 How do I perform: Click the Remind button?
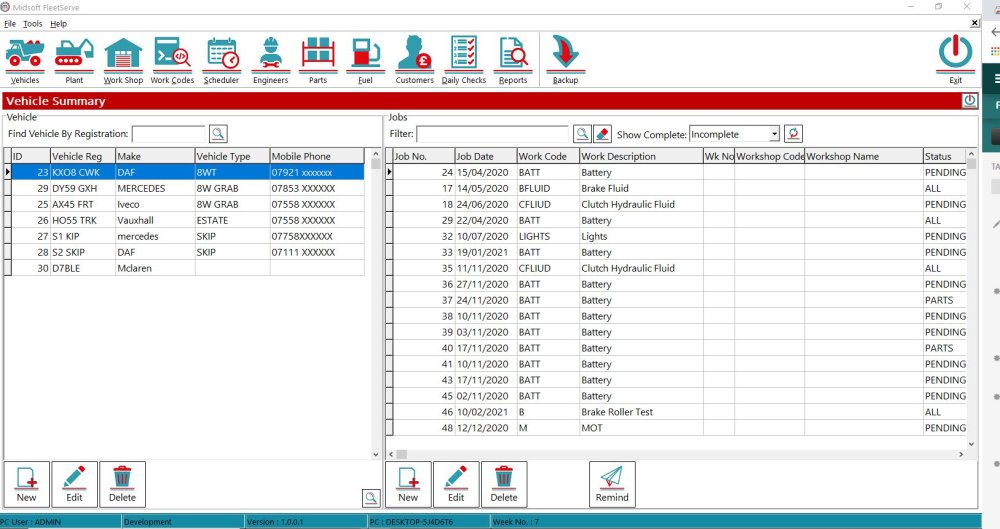click(x=612, y=484)
